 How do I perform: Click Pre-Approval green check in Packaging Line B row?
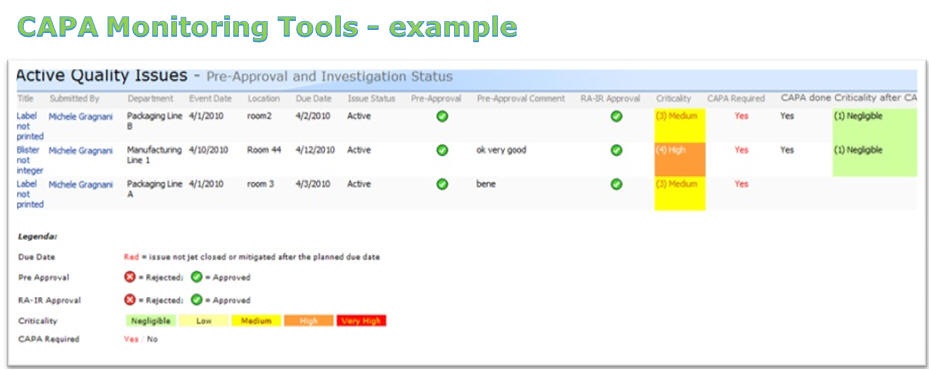[442, 116]
